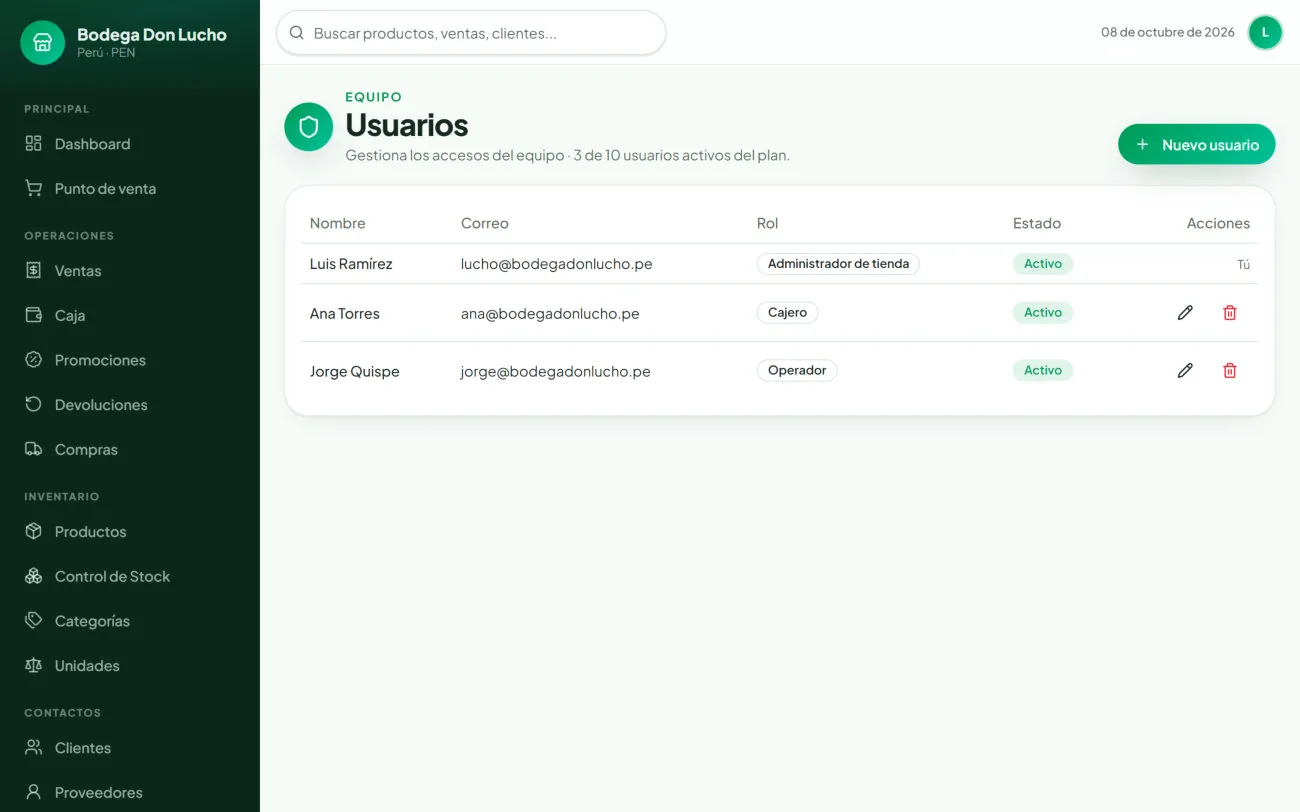Image resolution: width=1300 pixels, height=812 pixels.
Task: Open the user avatar L in header
Action: pos(1265,32)
